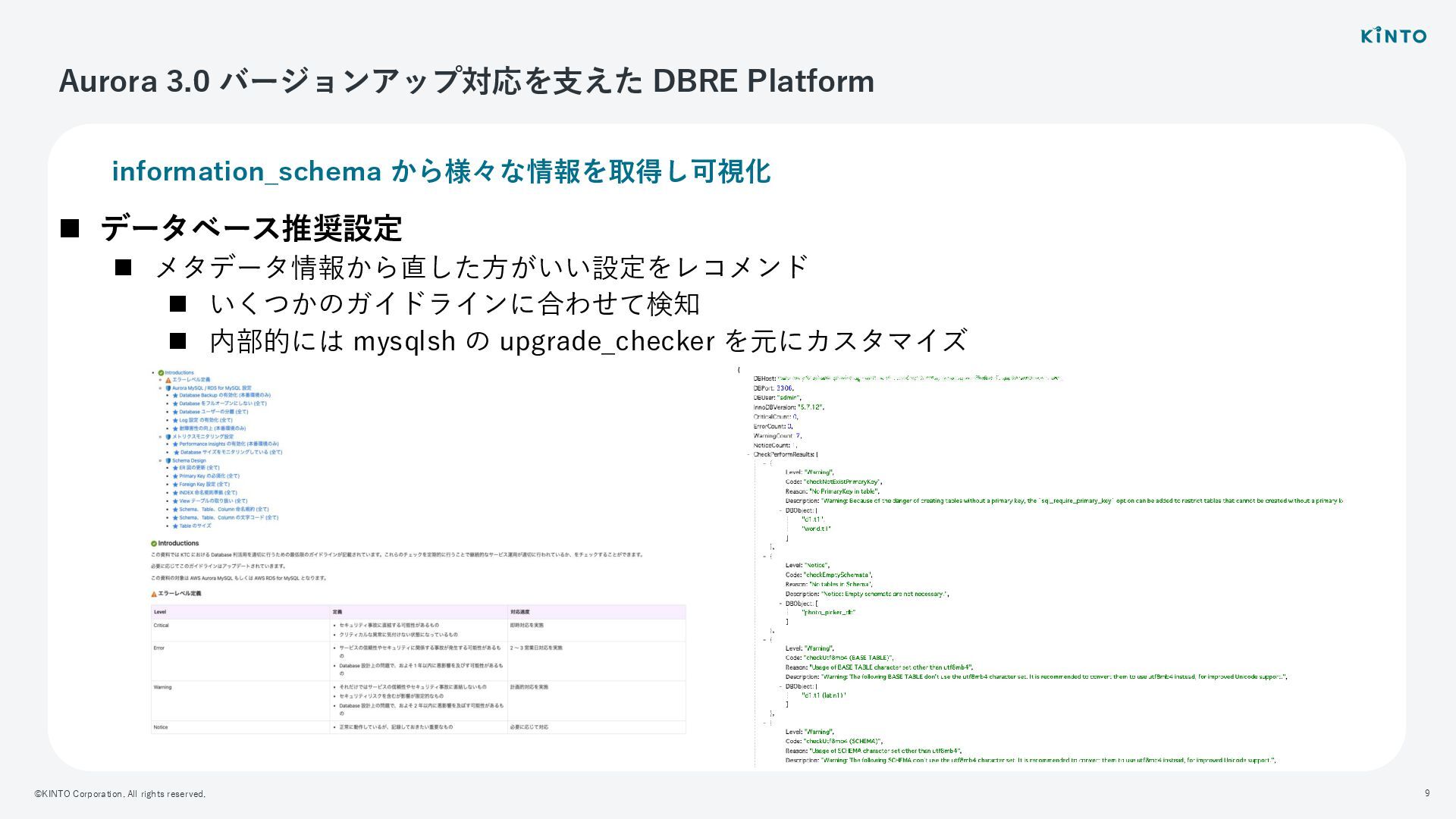Click the WarningCount line in the JSON
The height and width of the screenshot is (819, 1456).
(777, 436)
